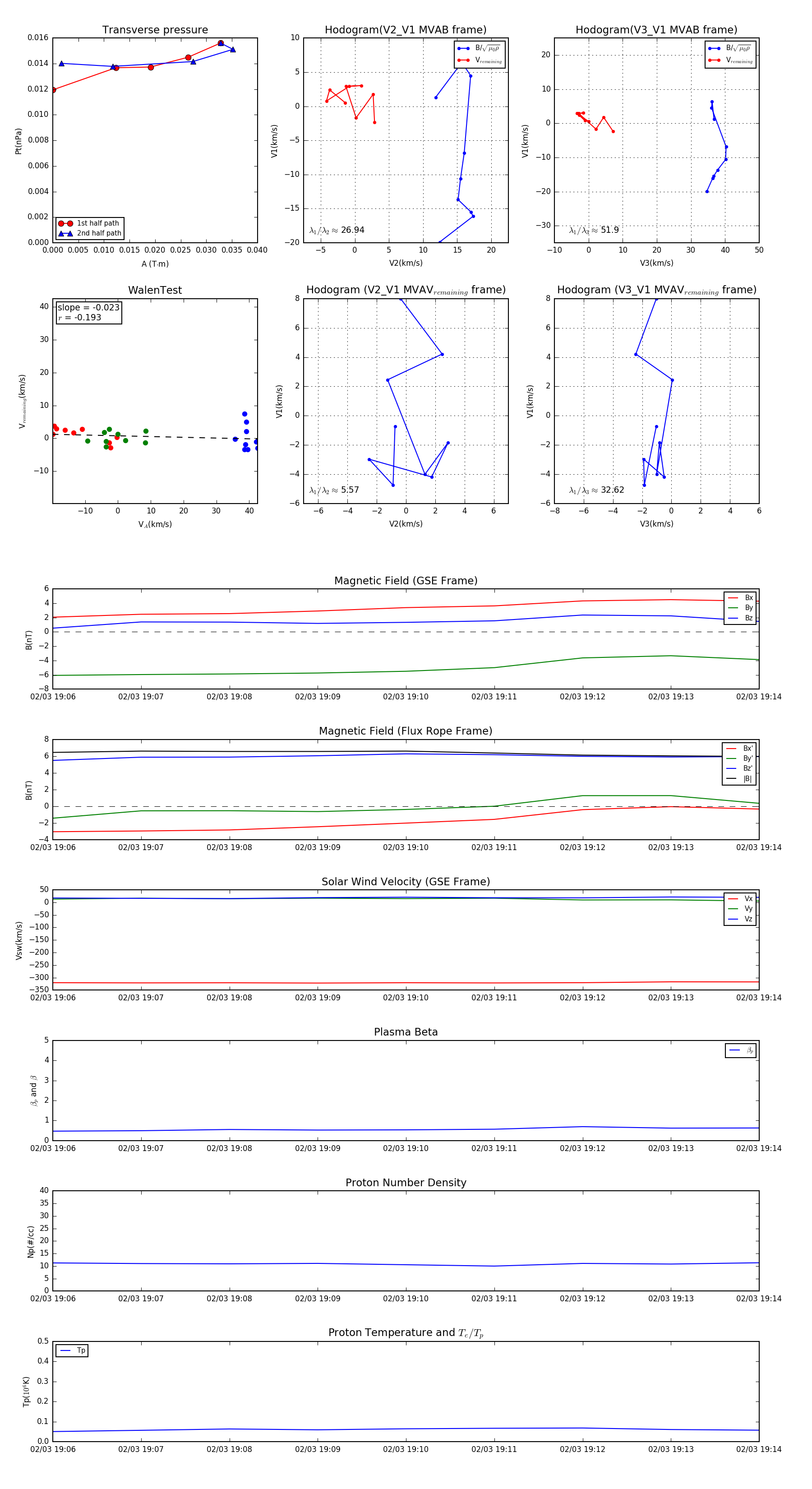Click the 'By' legend entry in GSE plot
812x1489 pixels.
[740, 607]
